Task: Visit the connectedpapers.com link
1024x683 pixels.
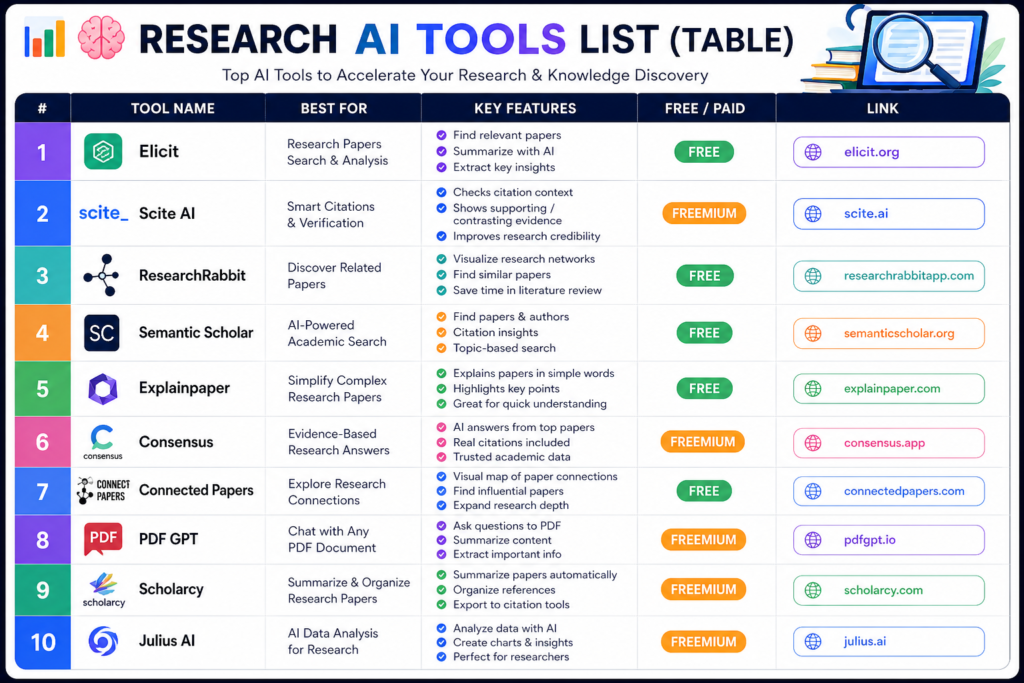Action: 889,491
